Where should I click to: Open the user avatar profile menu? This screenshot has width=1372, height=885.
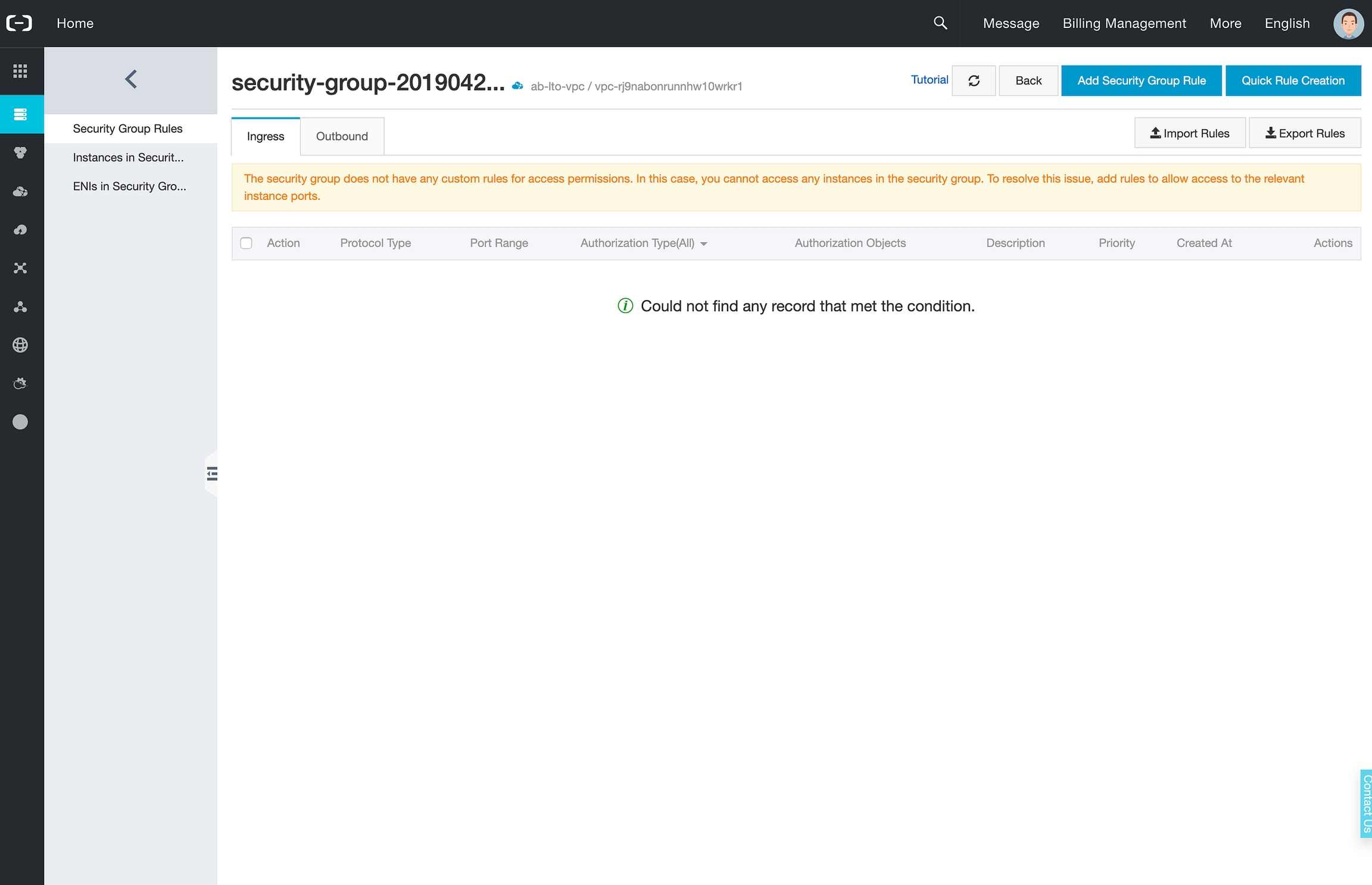[1348, 24]
